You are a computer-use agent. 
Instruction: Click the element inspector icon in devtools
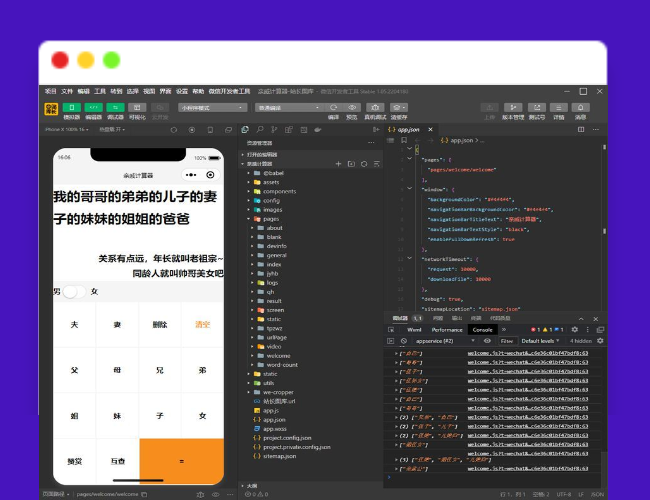(391, 329)
